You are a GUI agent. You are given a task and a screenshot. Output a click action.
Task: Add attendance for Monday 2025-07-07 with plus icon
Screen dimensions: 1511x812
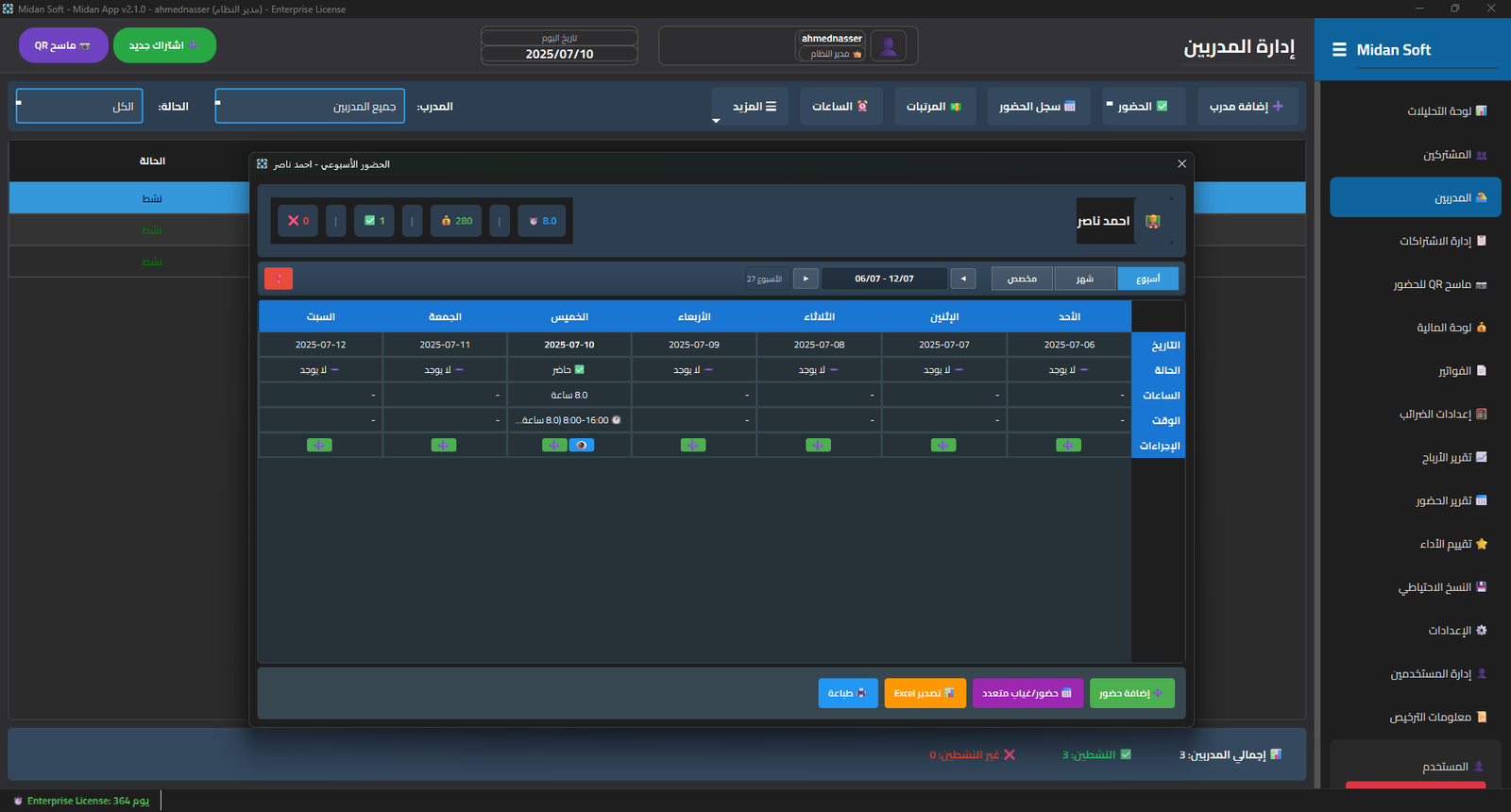[943, 446]
